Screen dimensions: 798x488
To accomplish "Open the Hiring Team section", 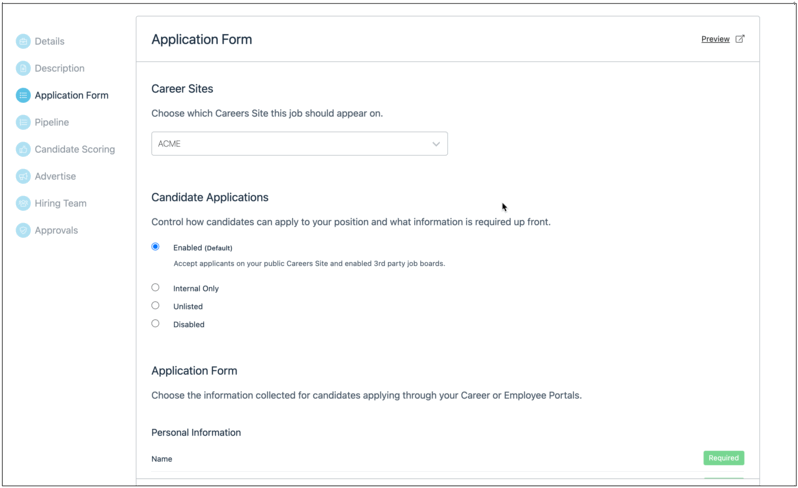I will coord(61,203).
